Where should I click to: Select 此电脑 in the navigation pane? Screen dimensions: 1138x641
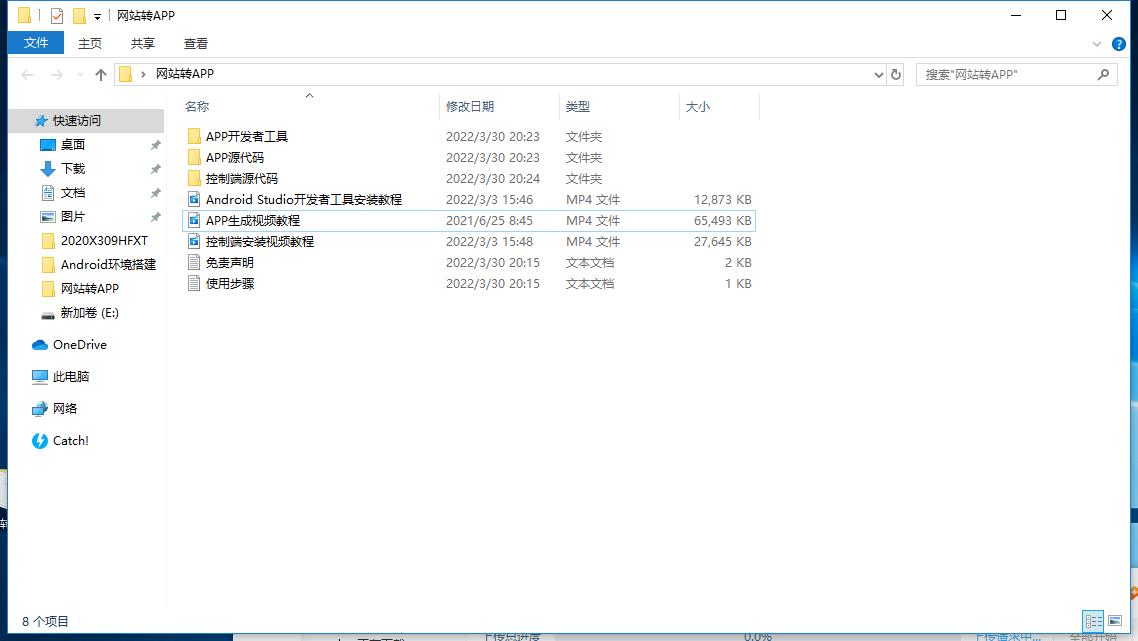click(70, 377)
